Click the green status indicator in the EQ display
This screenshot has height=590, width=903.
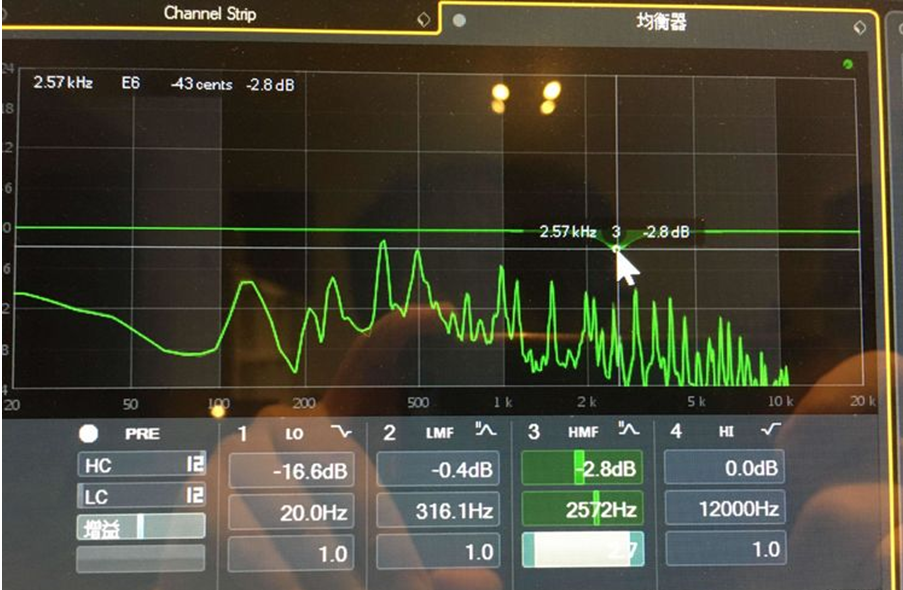click(x=848, y=65)
